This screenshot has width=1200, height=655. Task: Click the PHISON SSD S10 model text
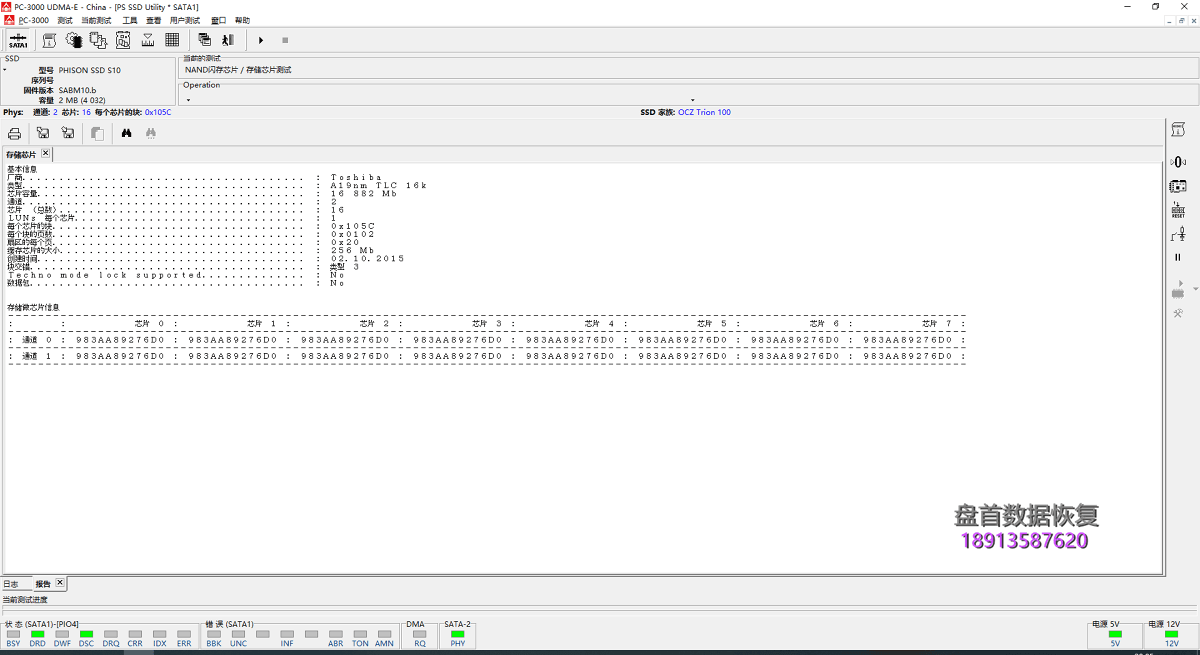coord(90,71)
